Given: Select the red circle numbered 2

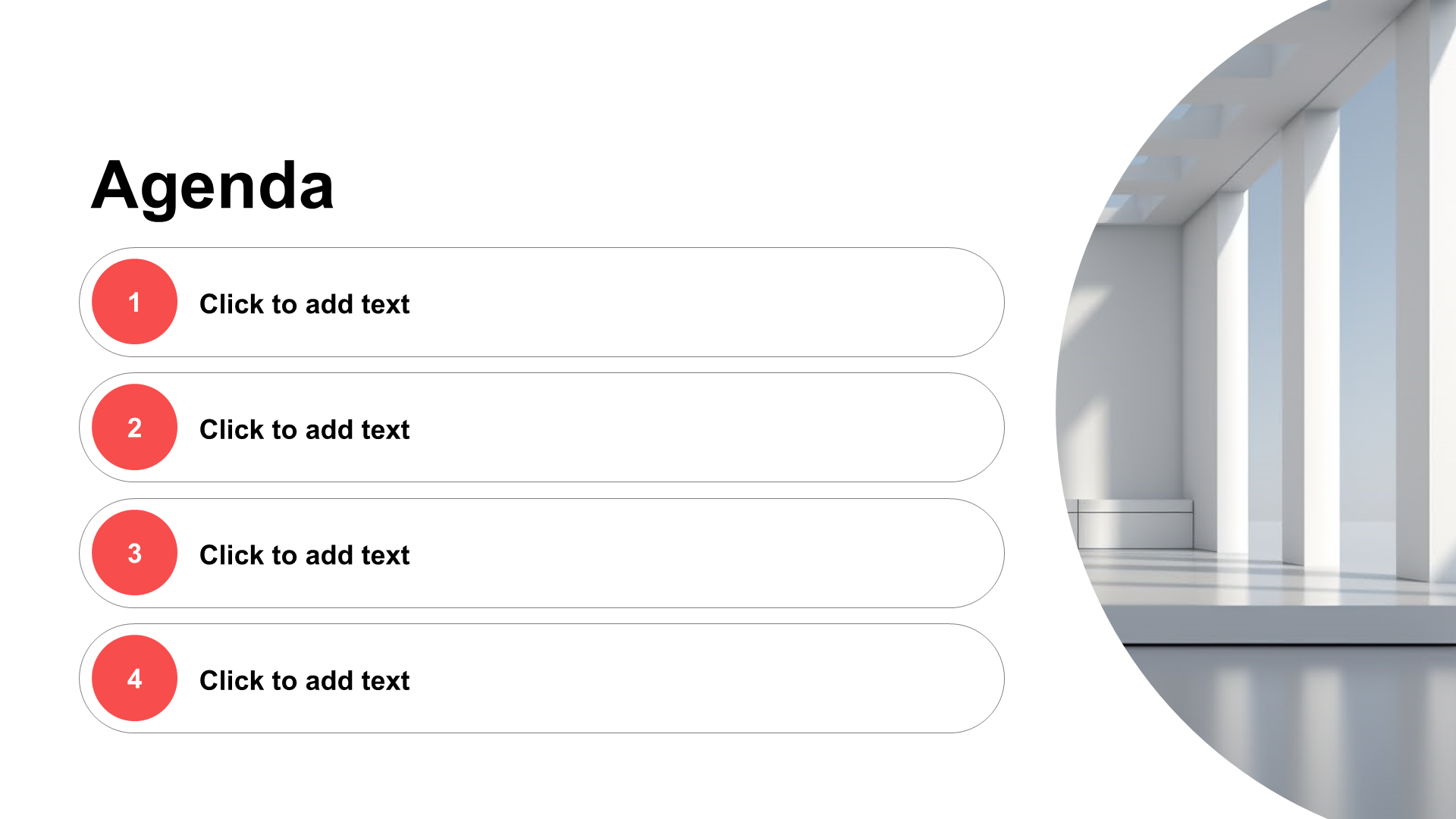Looking at the screenshot, I should tap(134, 428).
